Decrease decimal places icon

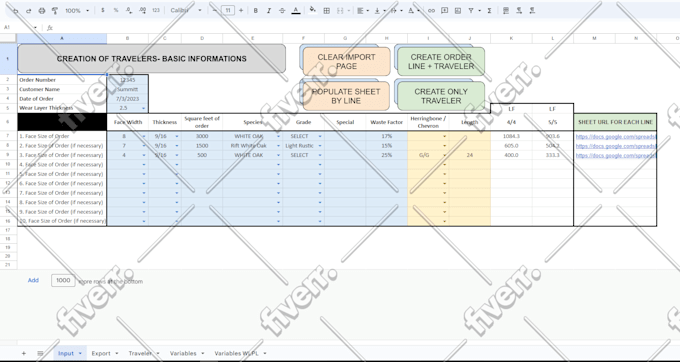tap(129, 10)
